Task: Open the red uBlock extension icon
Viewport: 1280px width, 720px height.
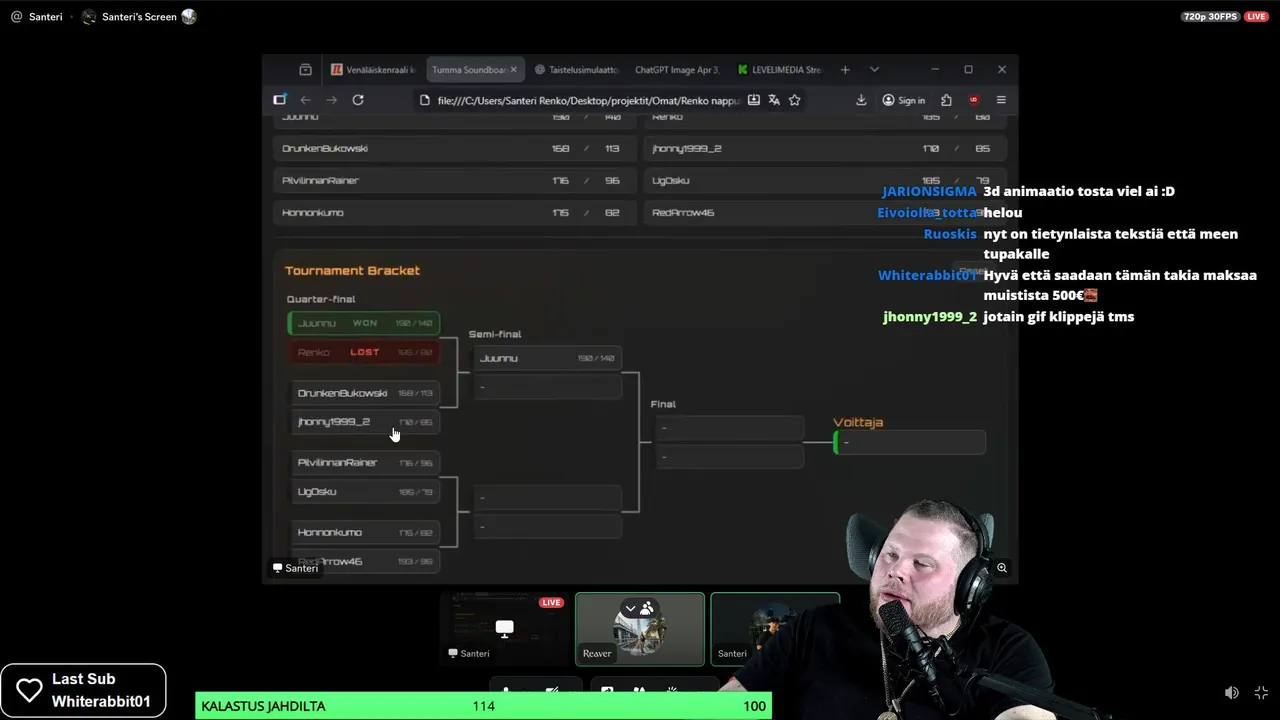Action: point(974,100)
